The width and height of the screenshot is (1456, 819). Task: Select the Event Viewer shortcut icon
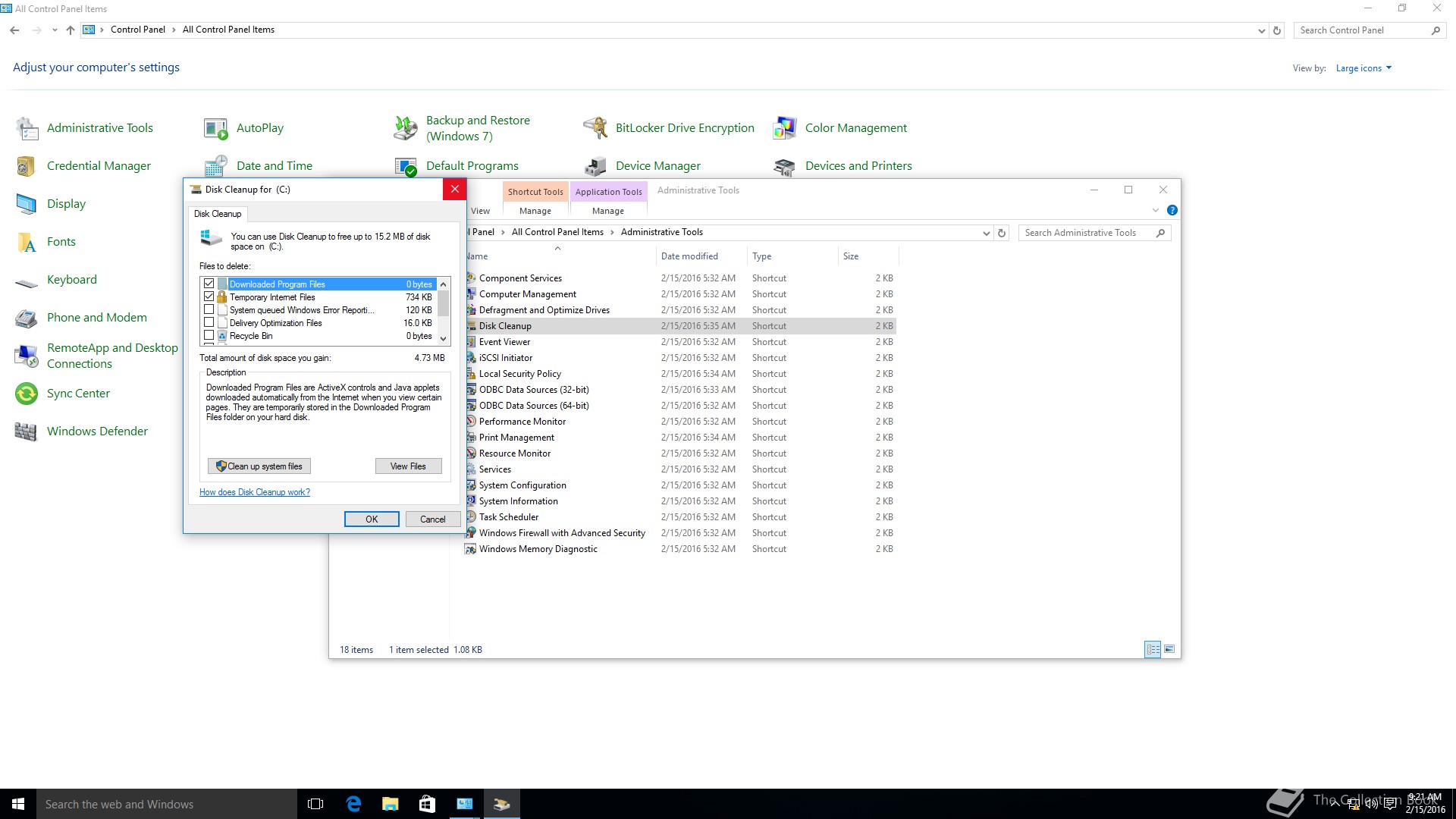coord(471,342)
